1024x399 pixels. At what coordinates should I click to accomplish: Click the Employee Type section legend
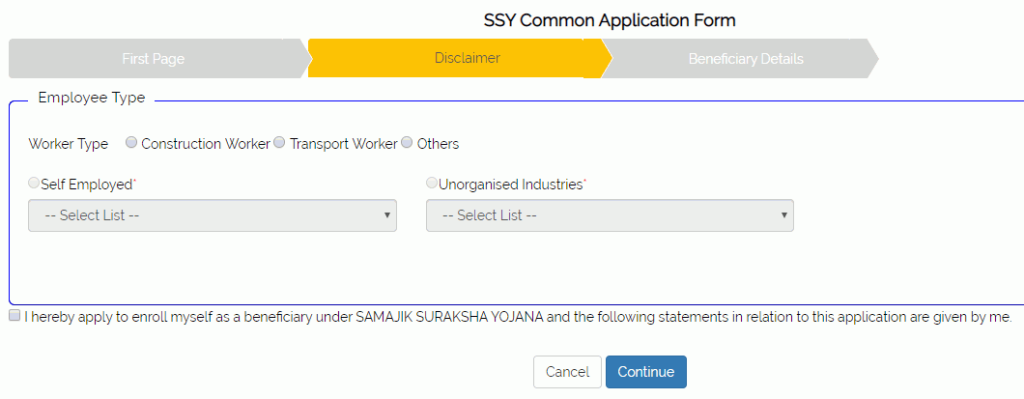point(91,98)
